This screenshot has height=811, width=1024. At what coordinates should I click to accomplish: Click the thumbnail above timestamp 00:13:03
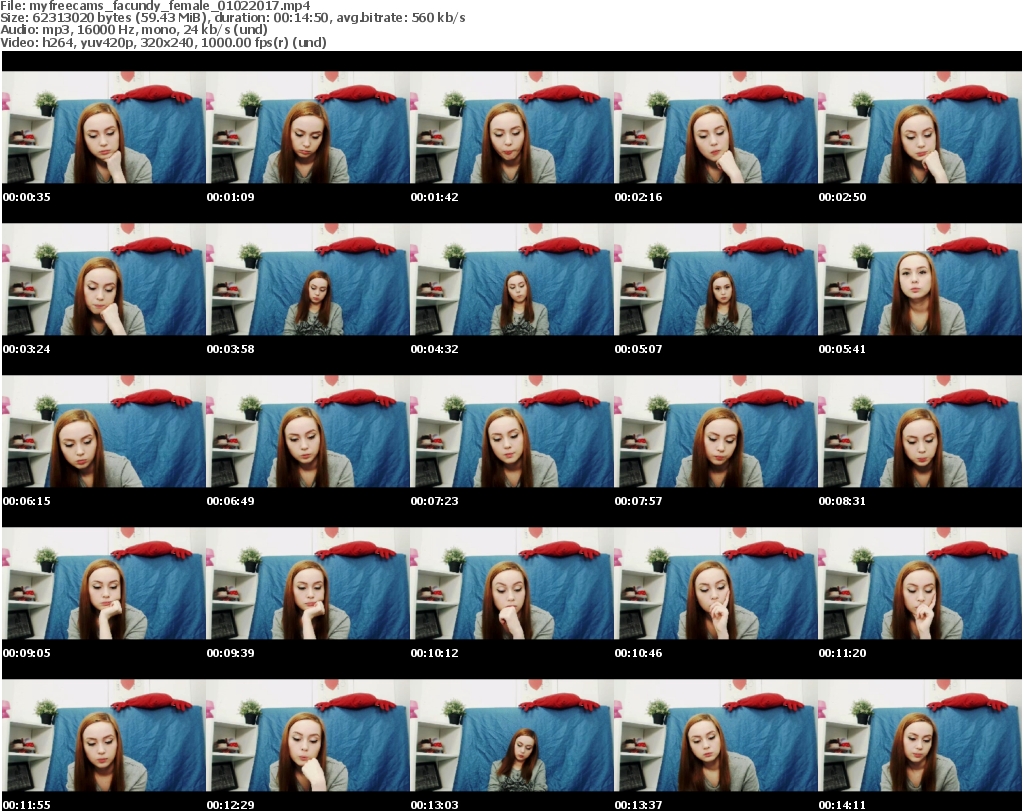512,736
